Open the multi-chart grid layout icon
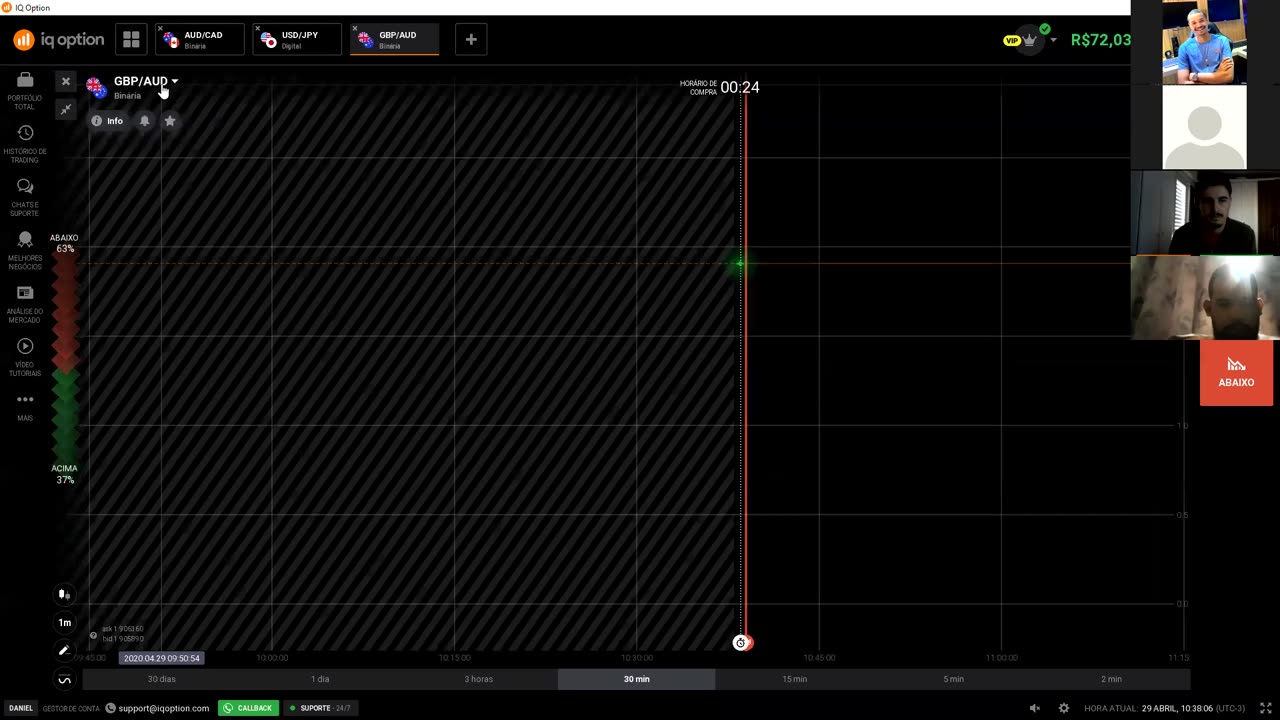The image size is (1280, 720). pyautogui.click(x=131, y=39)
